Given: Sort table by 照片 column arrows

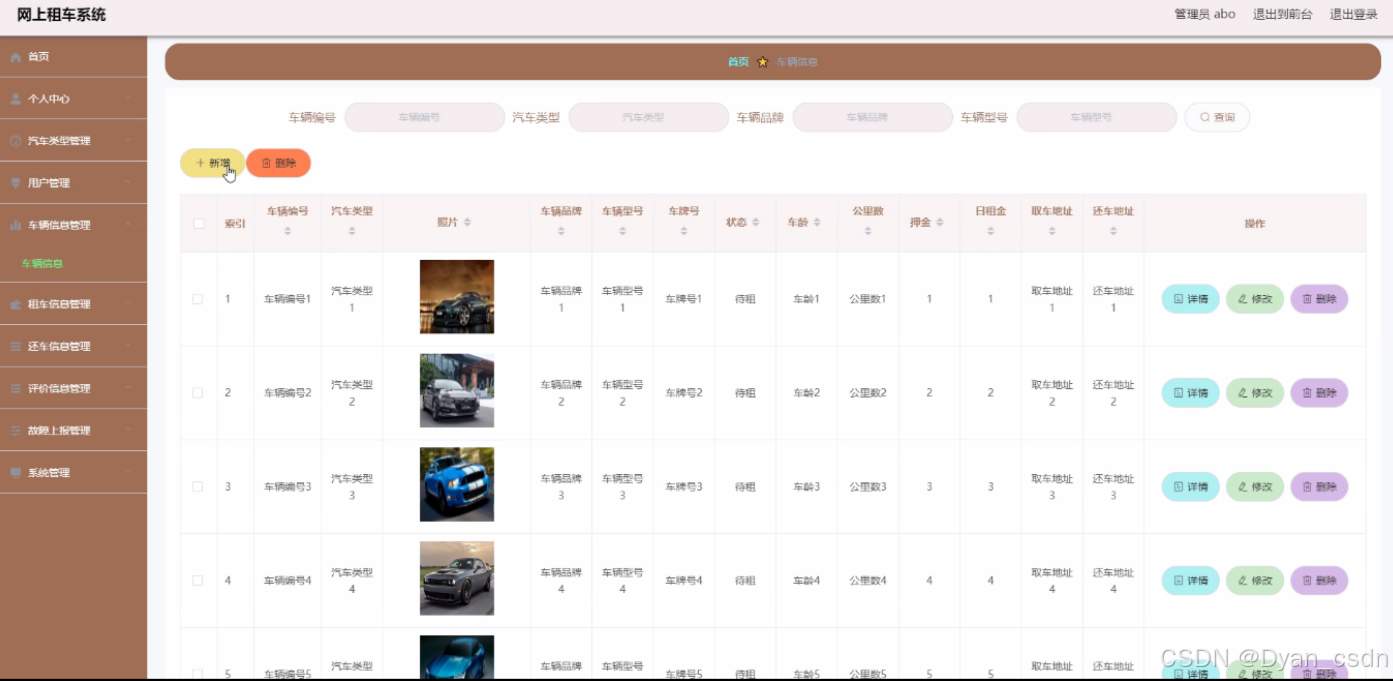Looking at the screenshot, I should point(467,222).
